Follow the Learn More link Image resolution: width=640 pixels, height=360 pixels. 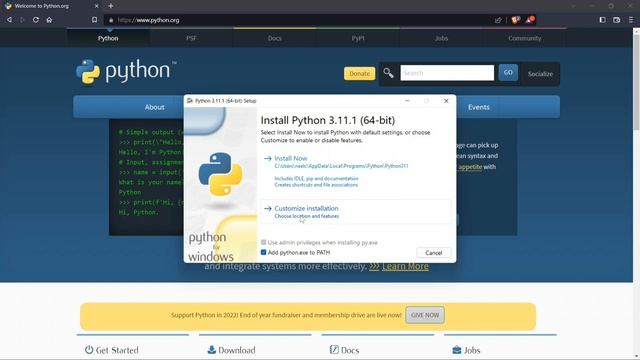pos(405,266)
